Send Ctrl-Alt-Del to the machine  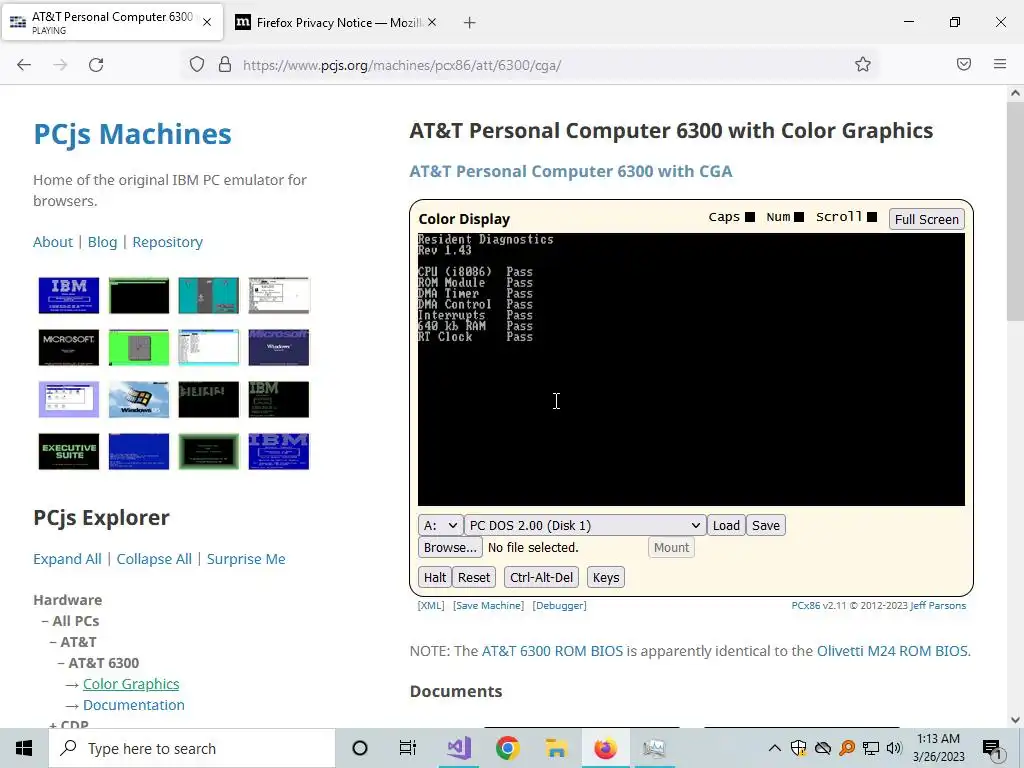[x=541, y=577]
